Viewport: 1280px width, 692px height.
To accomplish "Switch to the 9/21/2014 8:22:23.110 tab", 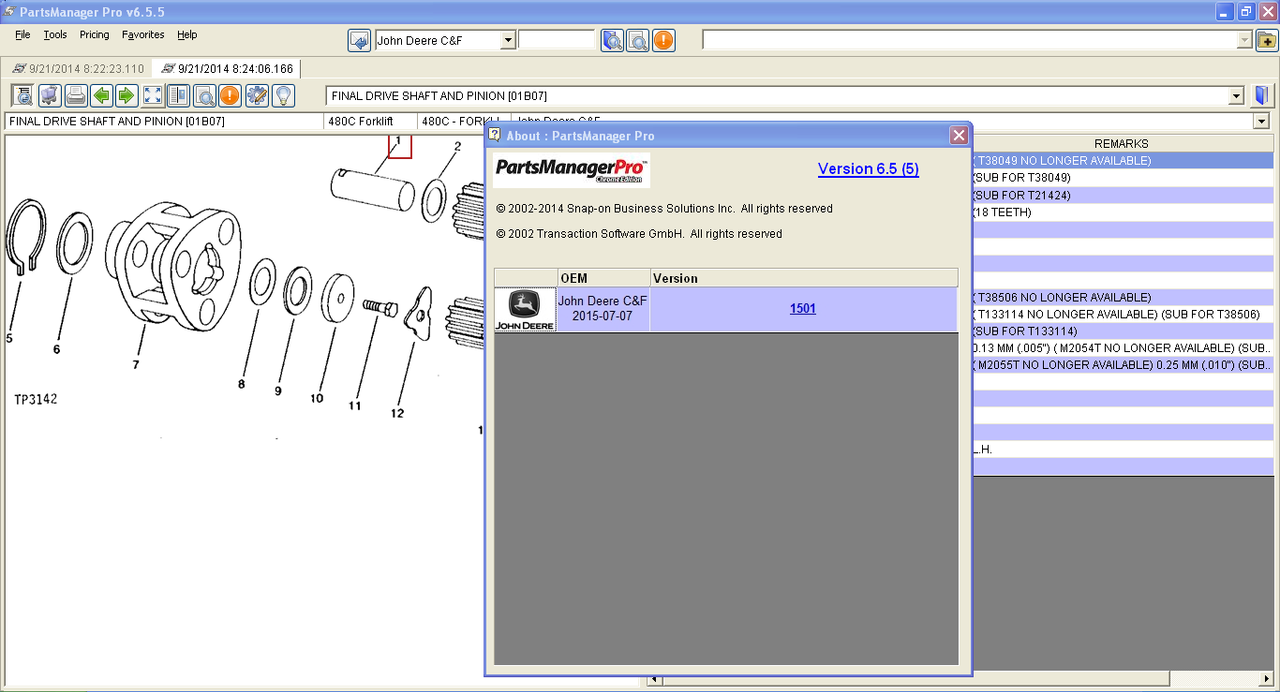I will (x=78, y=69).
